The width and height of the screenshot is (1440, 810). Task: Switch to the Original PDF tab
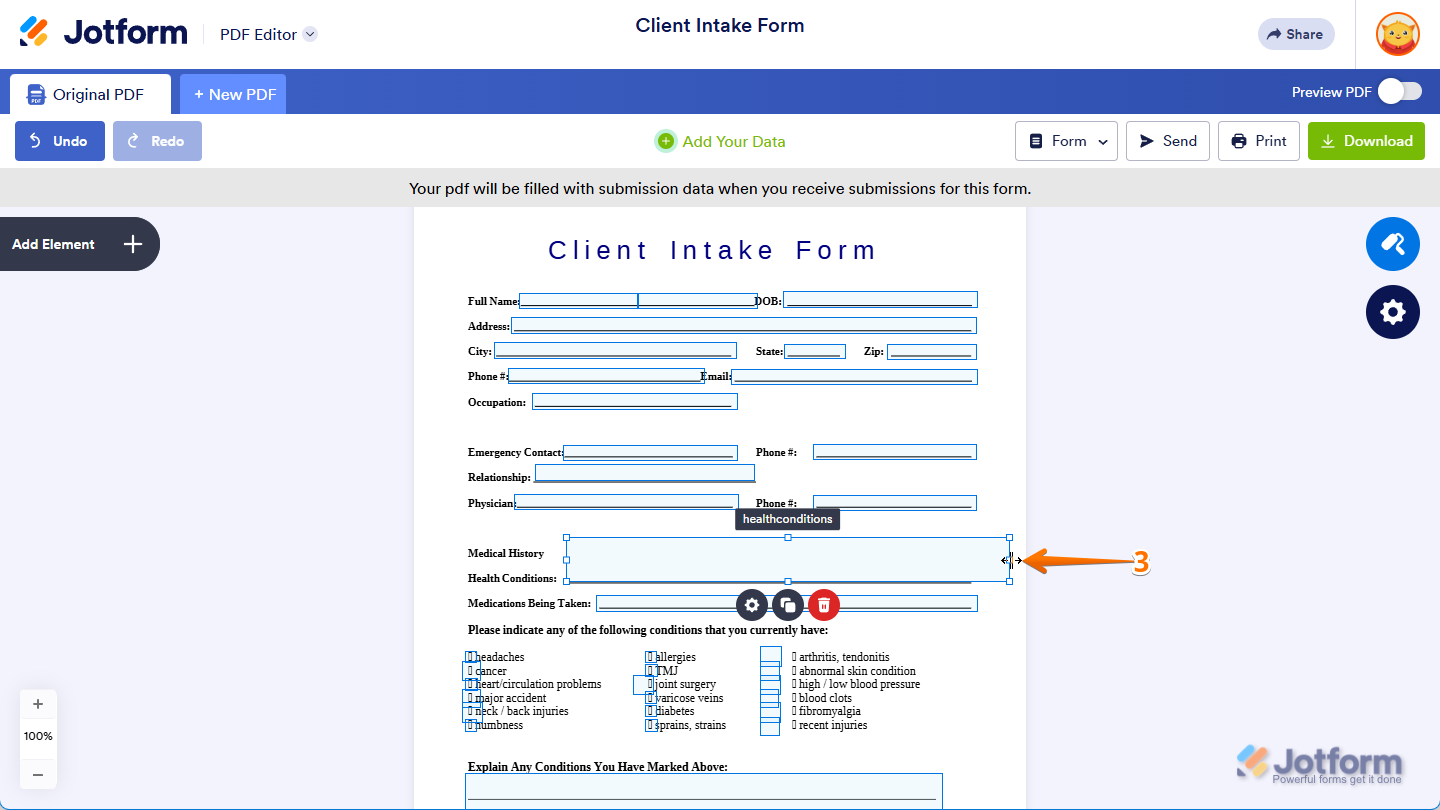pos(90,93)
